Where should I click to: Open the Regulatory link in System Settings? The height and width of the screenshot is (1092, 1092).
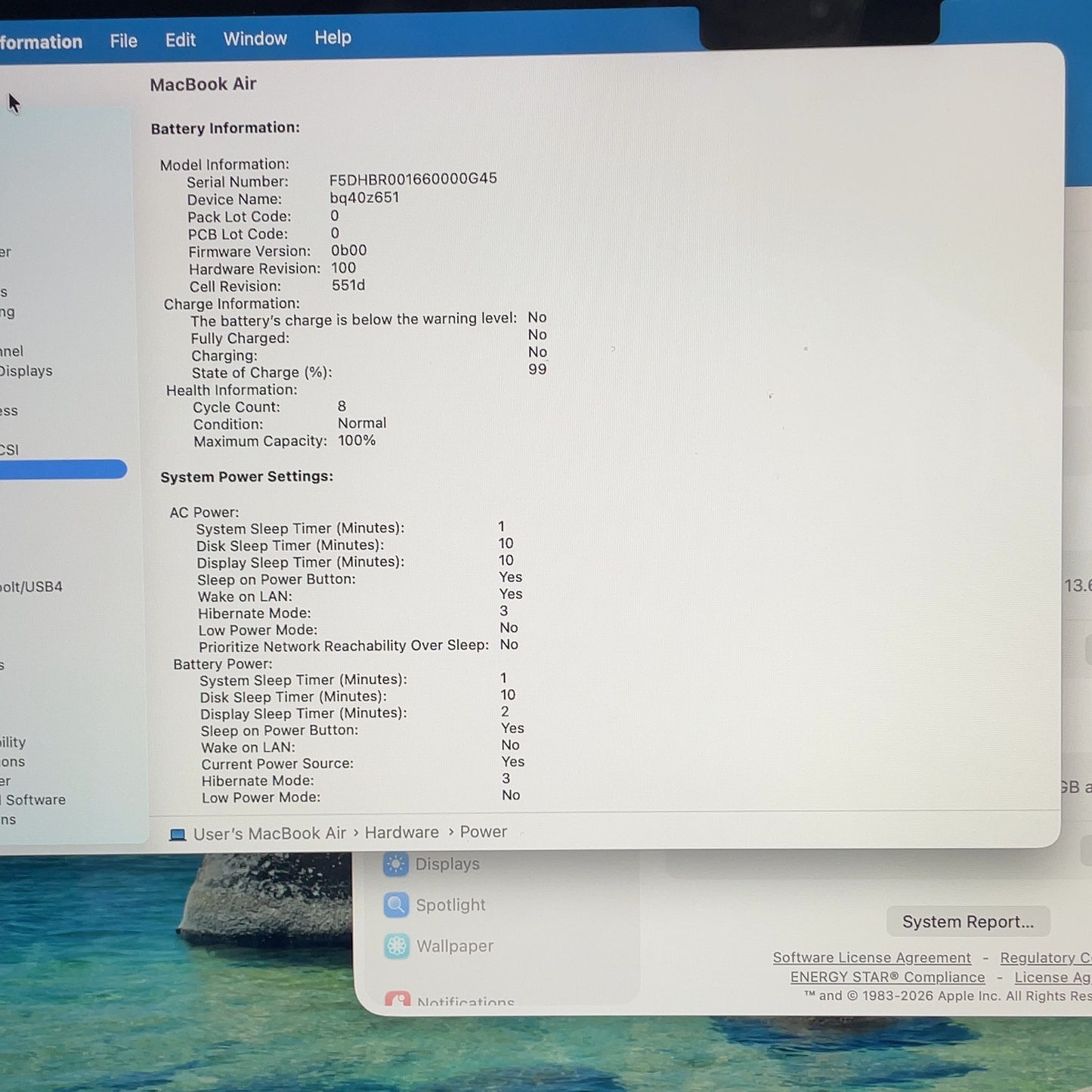[1046, 957]
